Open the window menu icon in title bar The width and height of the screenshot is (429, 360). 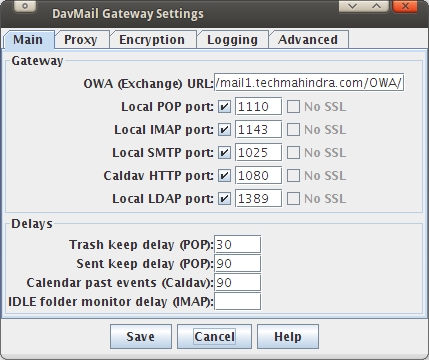(25, 7)
